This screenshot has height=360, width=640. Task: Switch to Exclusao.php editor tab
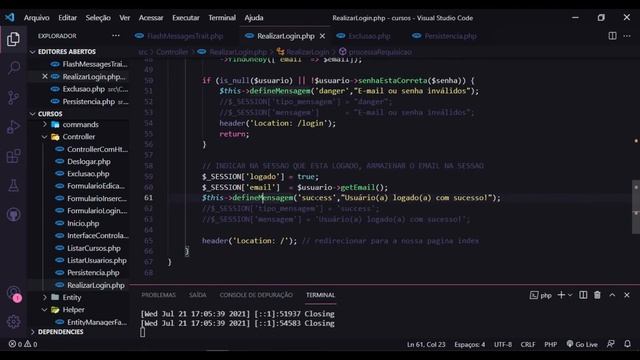tap(369, 36)
